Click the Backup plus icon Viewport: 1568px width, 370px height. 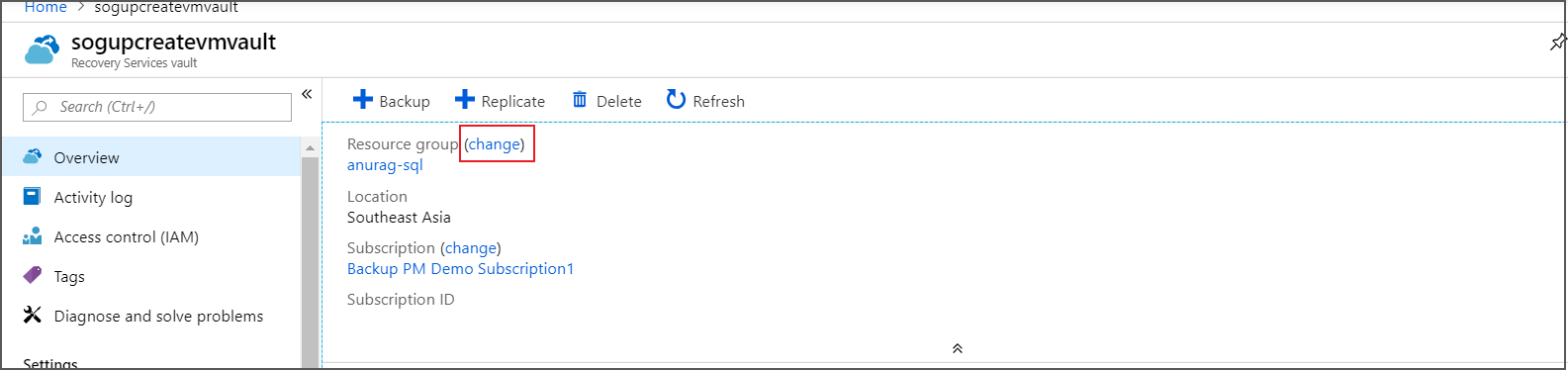[363, 100]
